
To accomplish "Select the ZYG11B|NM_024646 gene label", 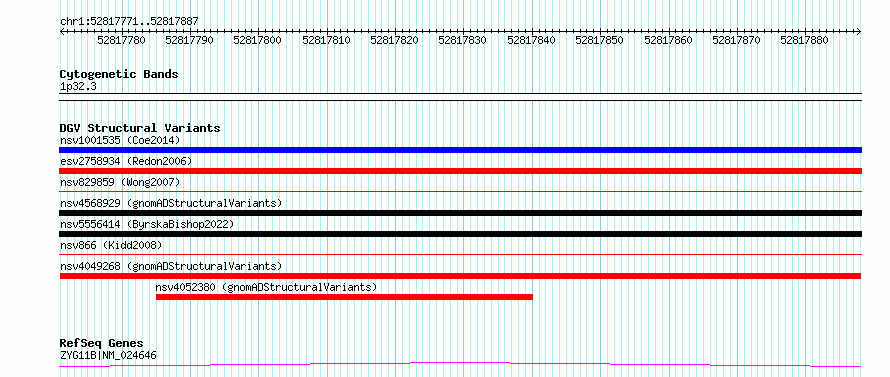I will tap(108, 355).
